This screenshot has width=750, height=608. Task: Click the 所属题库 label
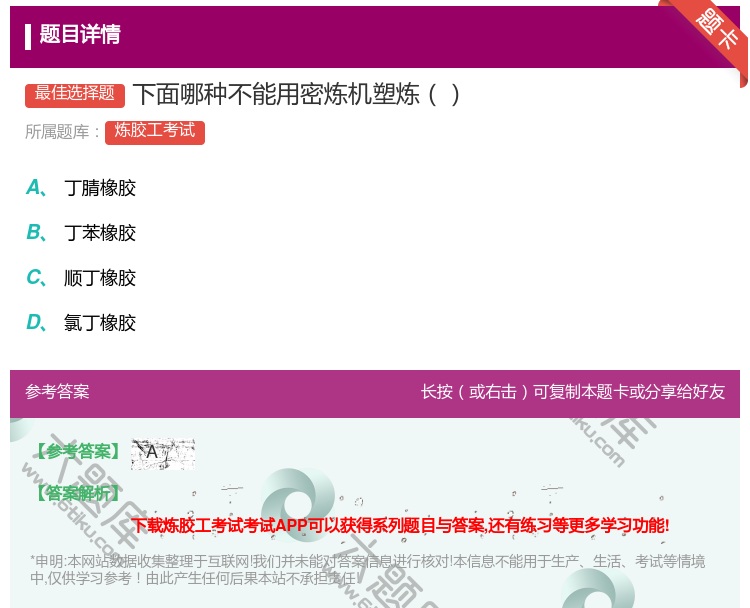click(63, 132)
